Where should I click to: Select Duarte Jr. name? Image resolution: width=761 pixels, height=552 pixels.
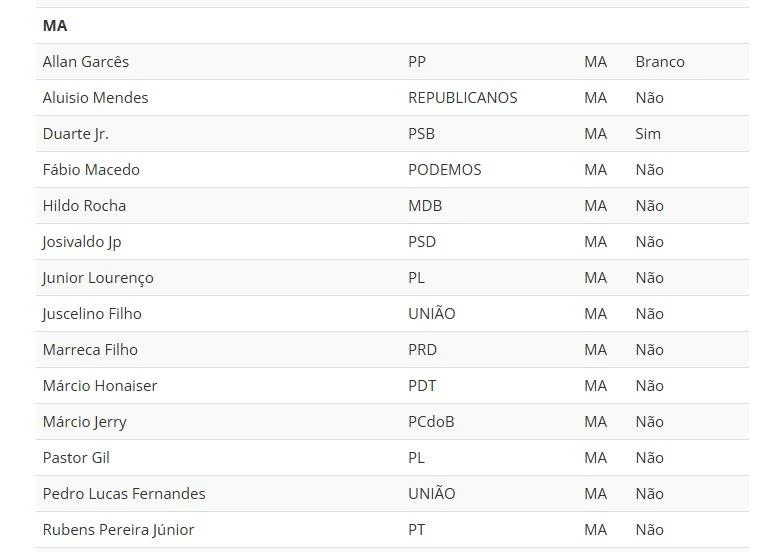coord(76,134)
